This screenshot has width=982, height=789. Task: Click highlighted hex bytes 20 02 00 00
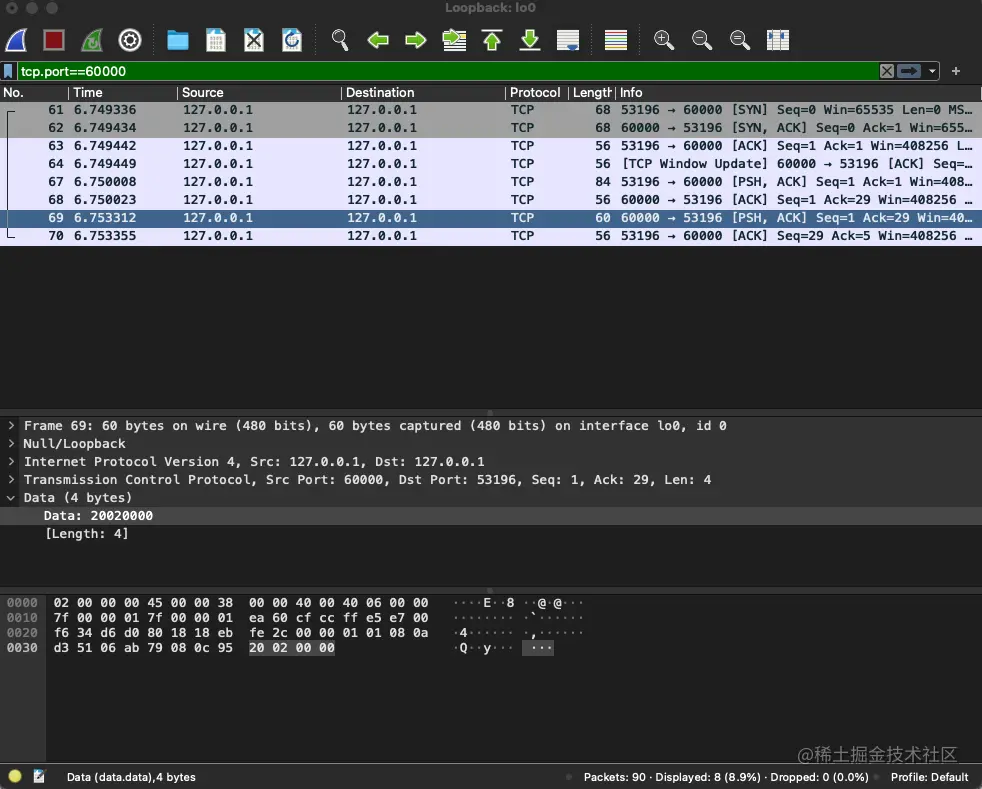coord(292,648)
